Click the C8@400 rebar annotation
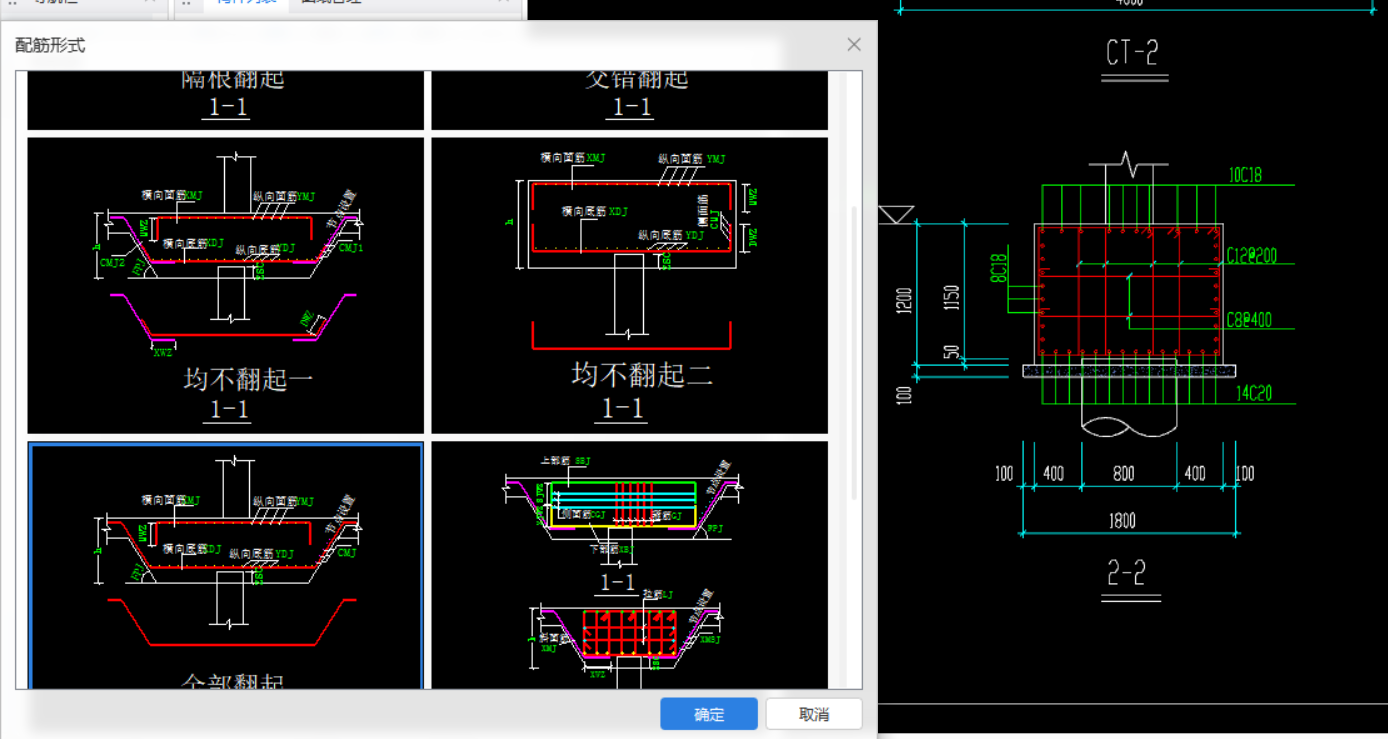Image resolution: width=1388 pixels, height=739 pixels. [1250, 320]
